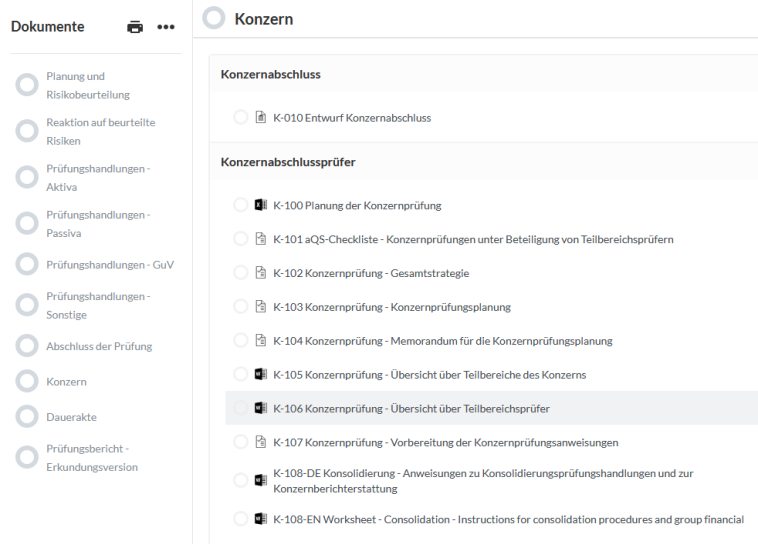The image size is (758, 544).
Task: Click the Word icon beside K-106 Konzernprüfung
Action: 261,408
